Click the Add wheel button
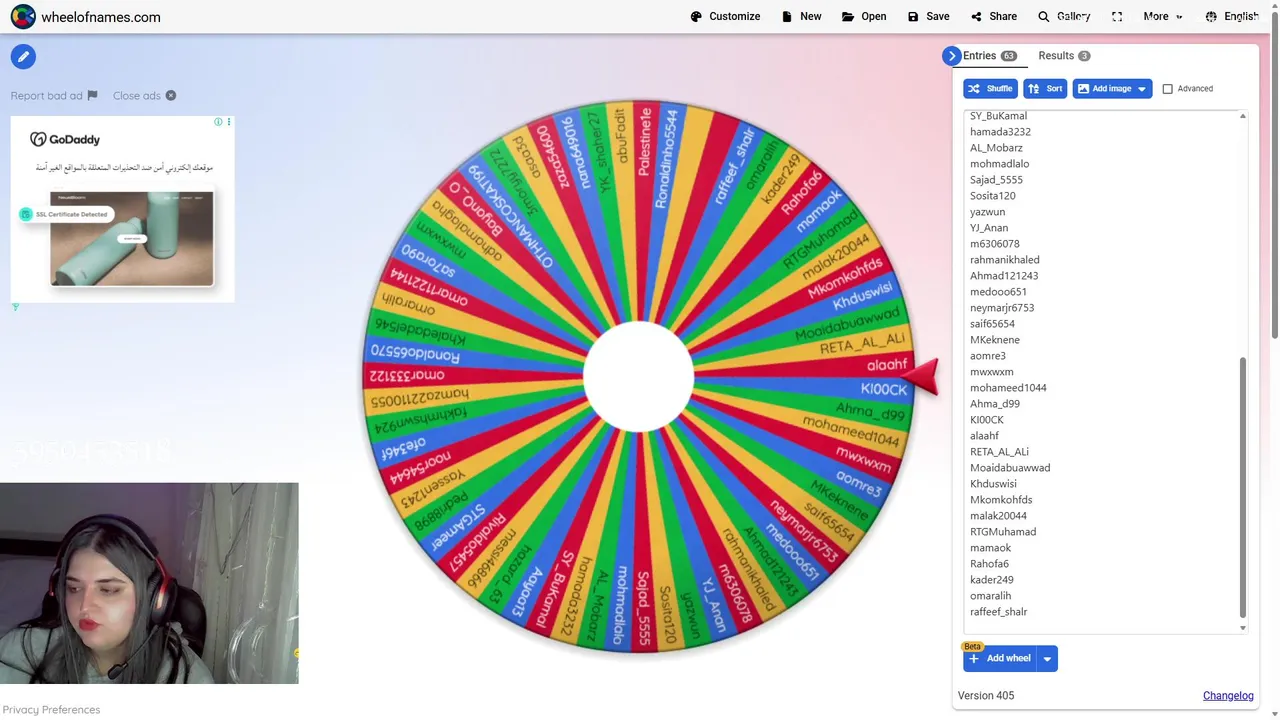The image size is (1280, 720). [1000, 658]
